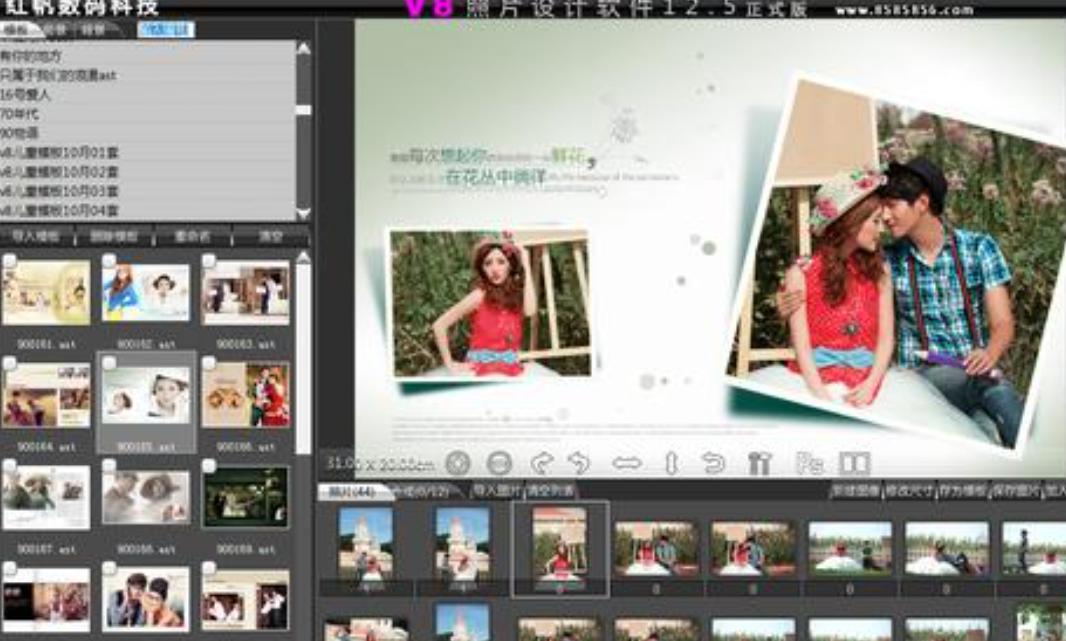Flip the photo vertically with the up-down arrow
1066x641 pixels.
tap(671, 463)
